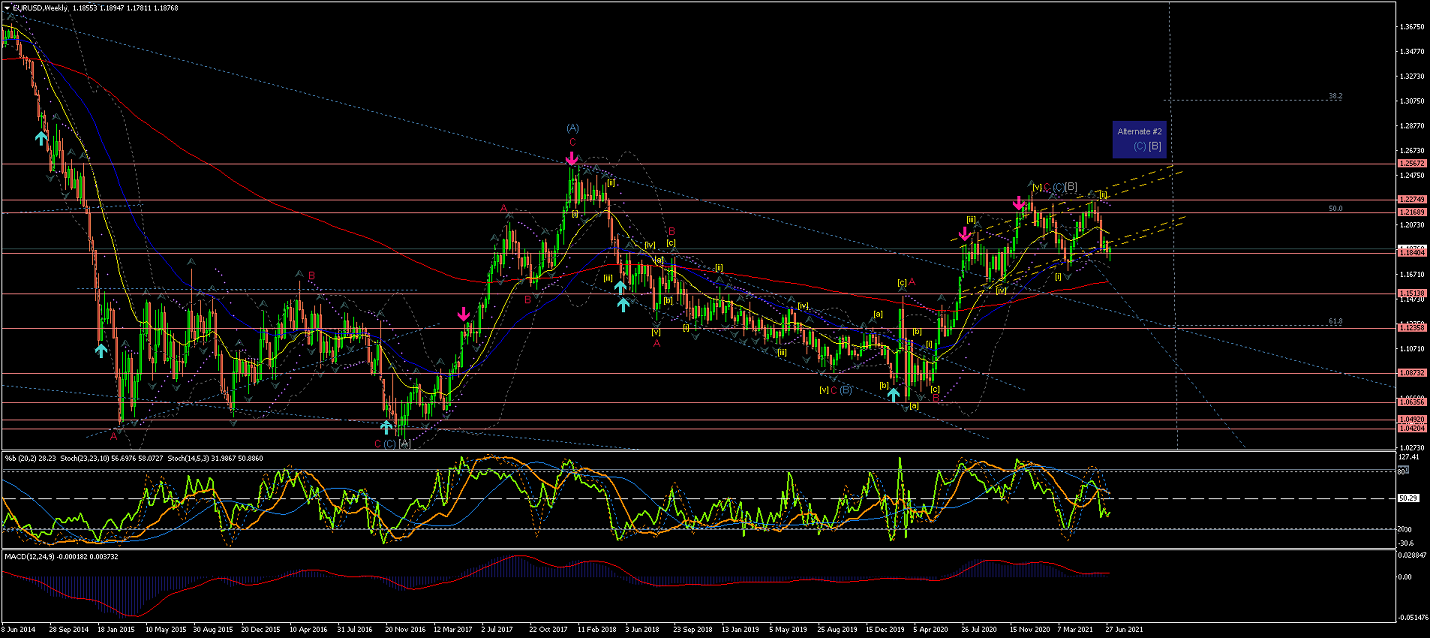The height and width of the screenshot is (638, 1430).
Task: Click the cyan arrow at the Nov 2016 low
Action: [x=386, y=427]
